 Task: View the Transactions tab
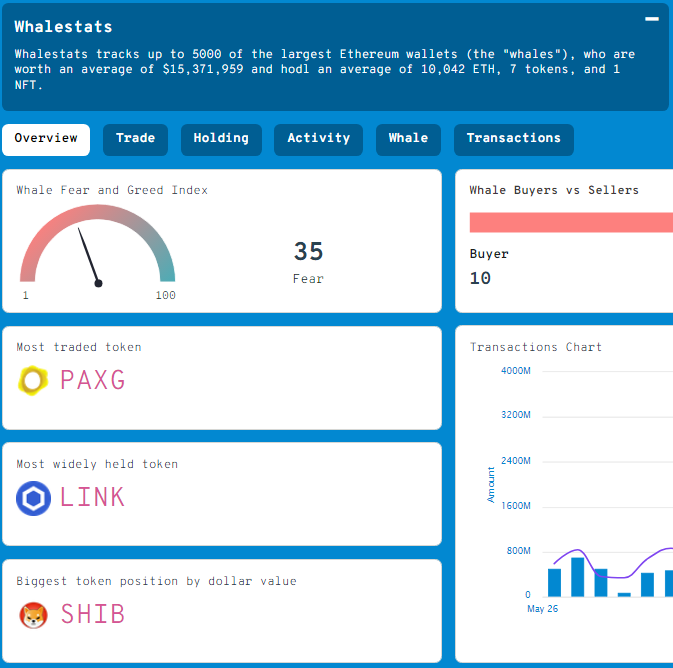(x=514, y=140)
